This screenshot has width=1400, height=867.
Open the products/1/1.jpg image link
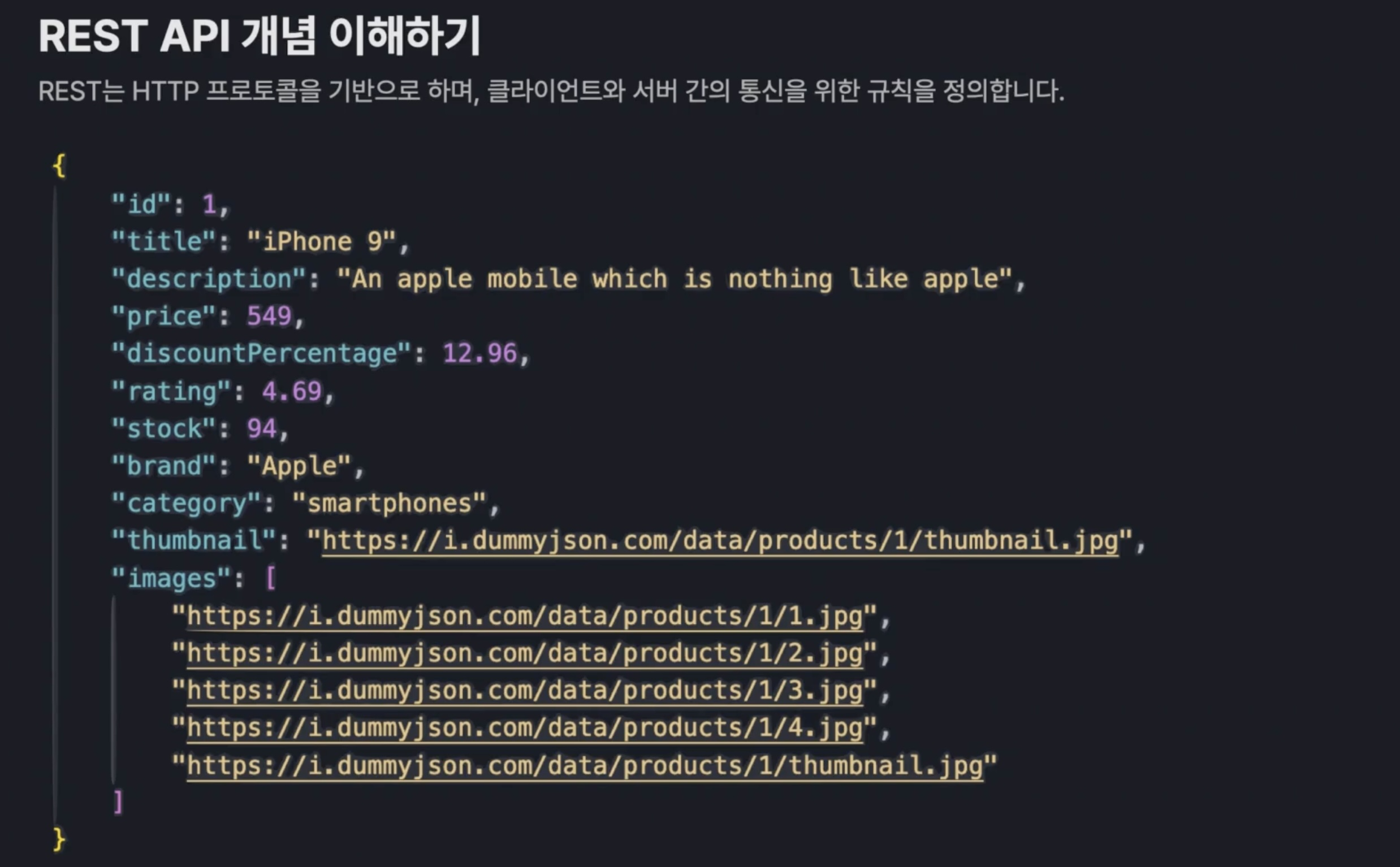525,616
